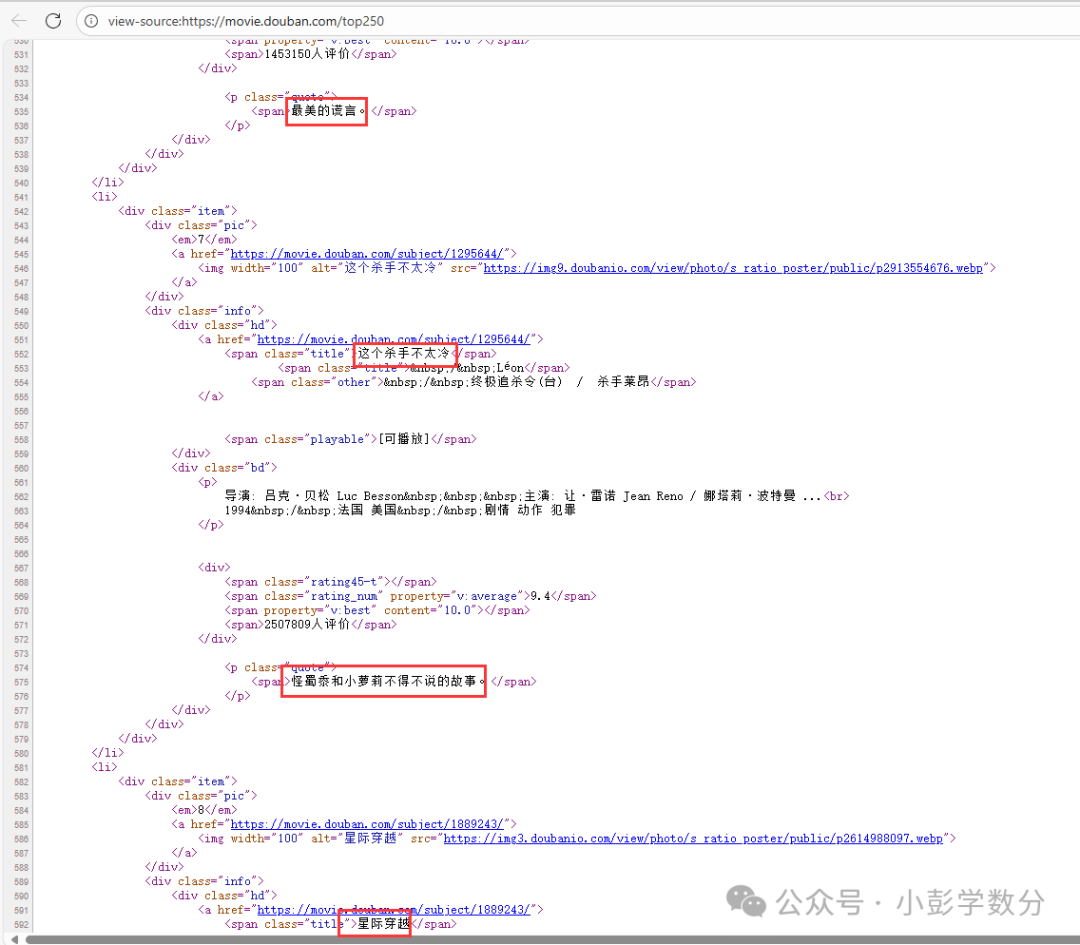Open subject/1295644 link on line 551
The image size is (1080, 945).
[x=393, y=339]
